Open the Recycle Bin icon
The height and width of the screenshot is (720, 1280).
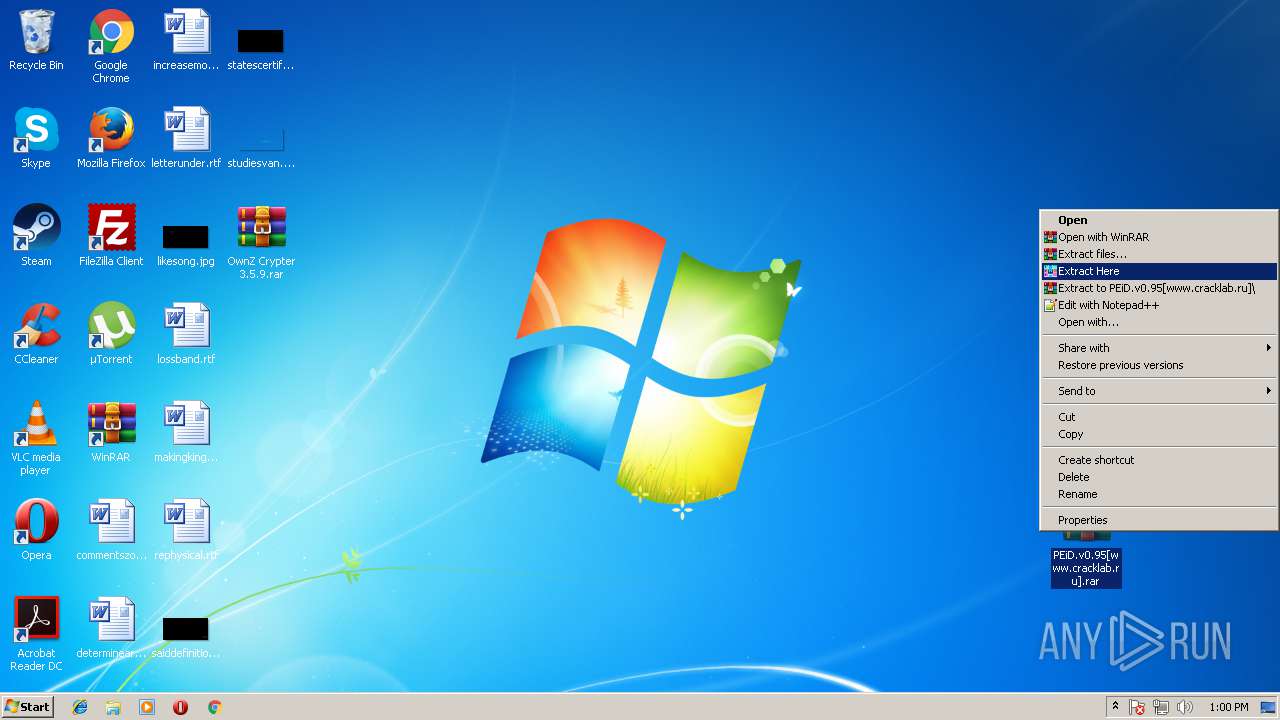(x=36, y=40)
